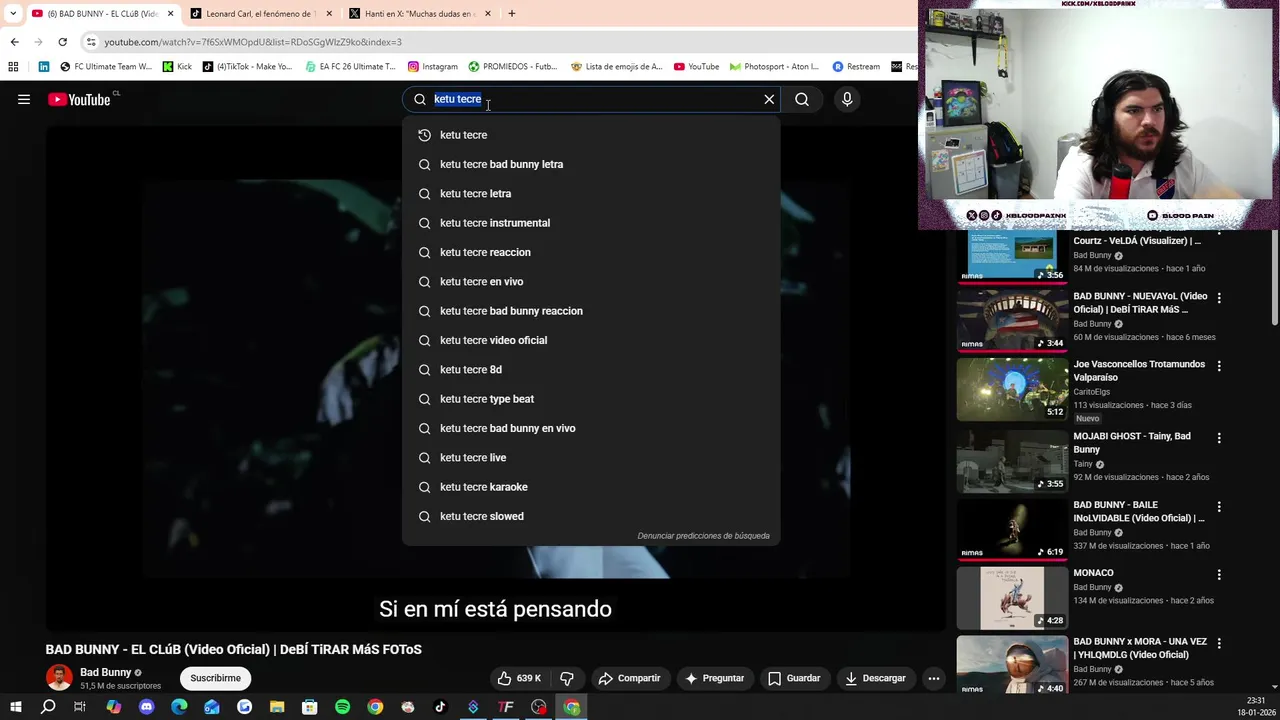
Task: Select suggestion 'ketu tecre letra'
Action: click(x=591, y=193)
